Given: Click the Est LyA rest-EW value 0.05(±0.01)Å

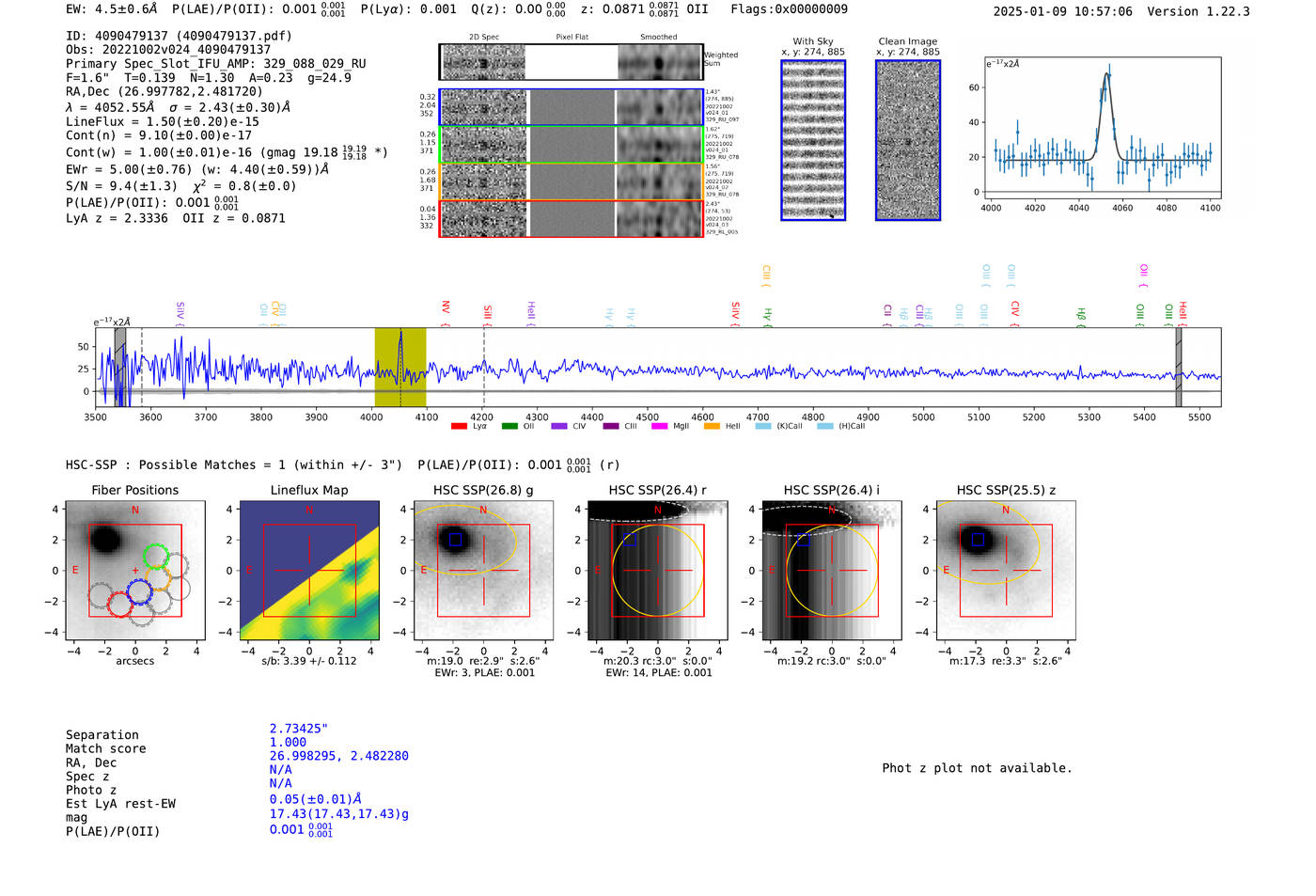Looking at the screenshot, I should 316,799.
